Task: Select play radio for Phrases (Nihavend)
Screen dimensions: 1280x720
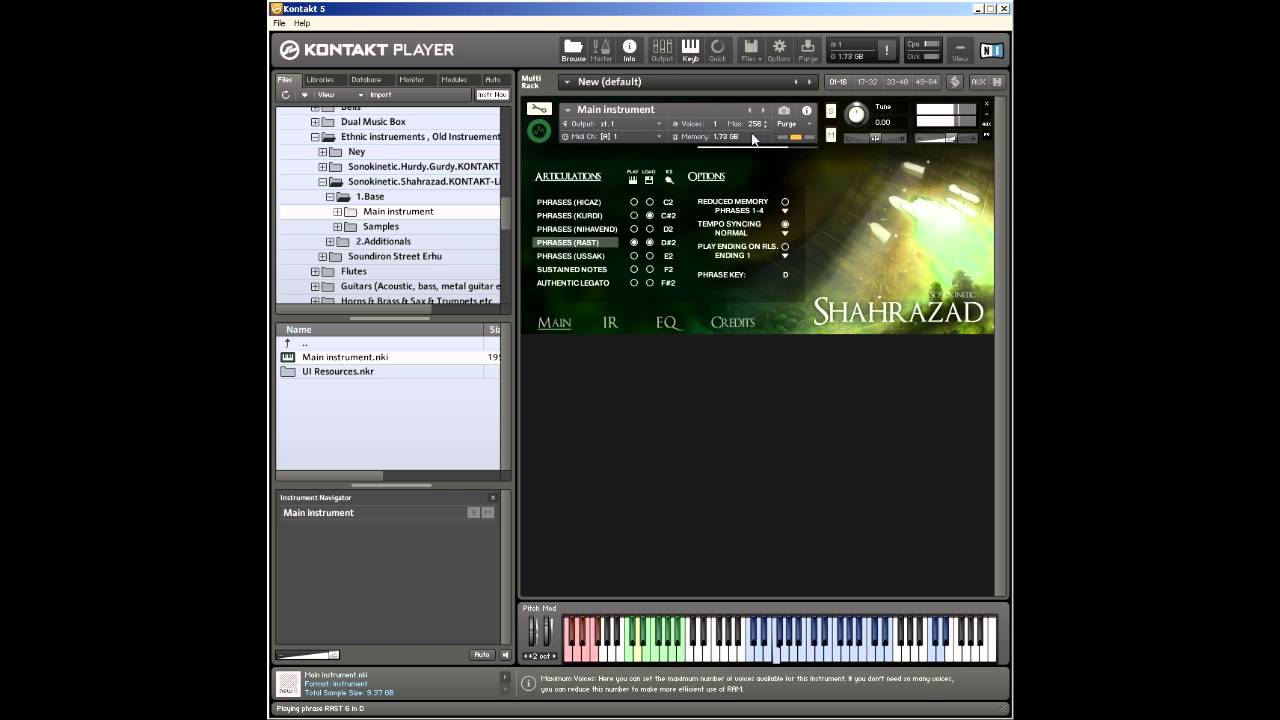Action: click(634, 229)
